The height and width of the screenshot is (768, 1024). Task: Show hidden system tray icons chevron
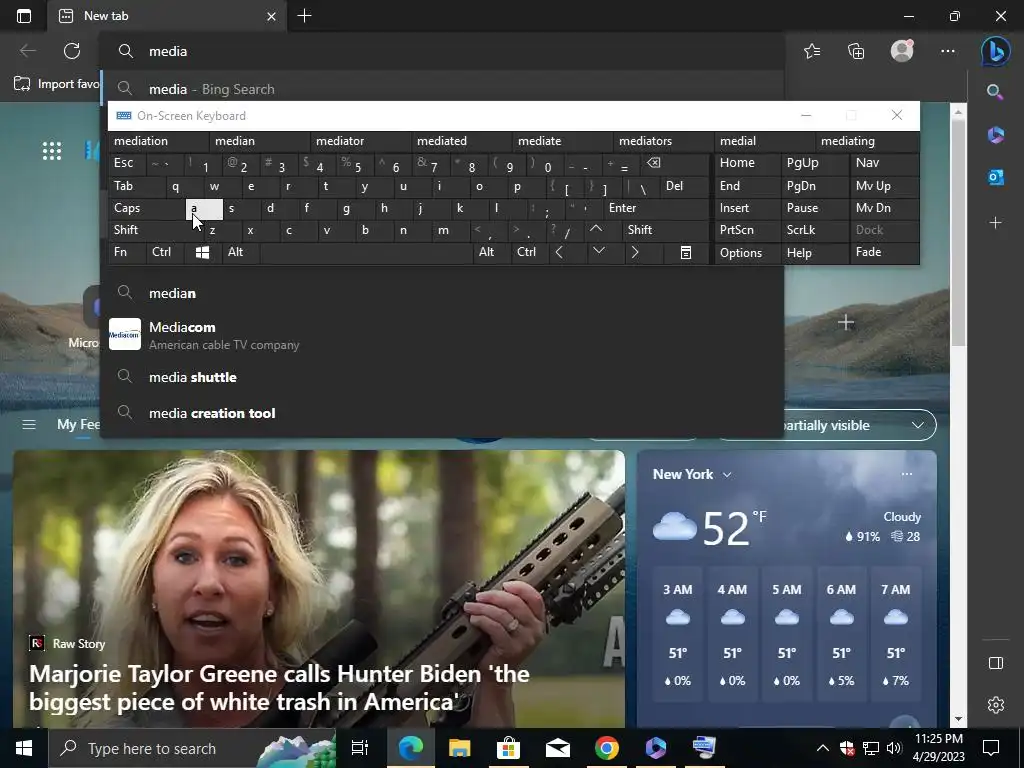point(823,748)
